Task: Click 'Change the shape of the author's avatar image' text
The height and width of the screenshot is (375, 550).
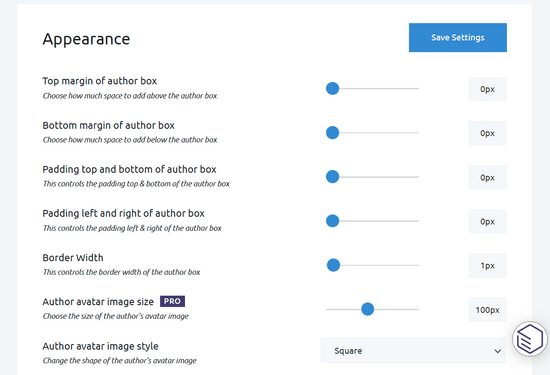Action: [120, 361]
